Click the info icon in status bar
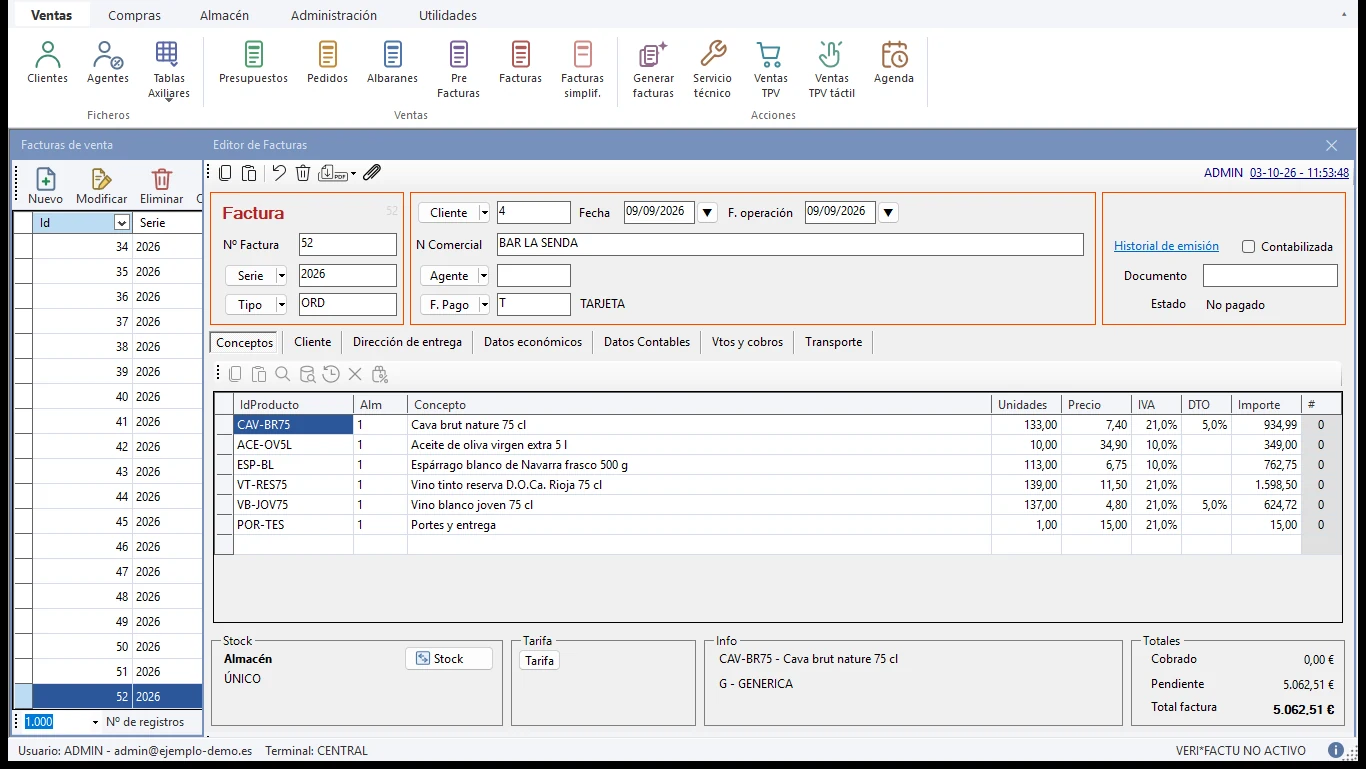Screen dimensions: 1366x769 click(x=1336, y=750)
